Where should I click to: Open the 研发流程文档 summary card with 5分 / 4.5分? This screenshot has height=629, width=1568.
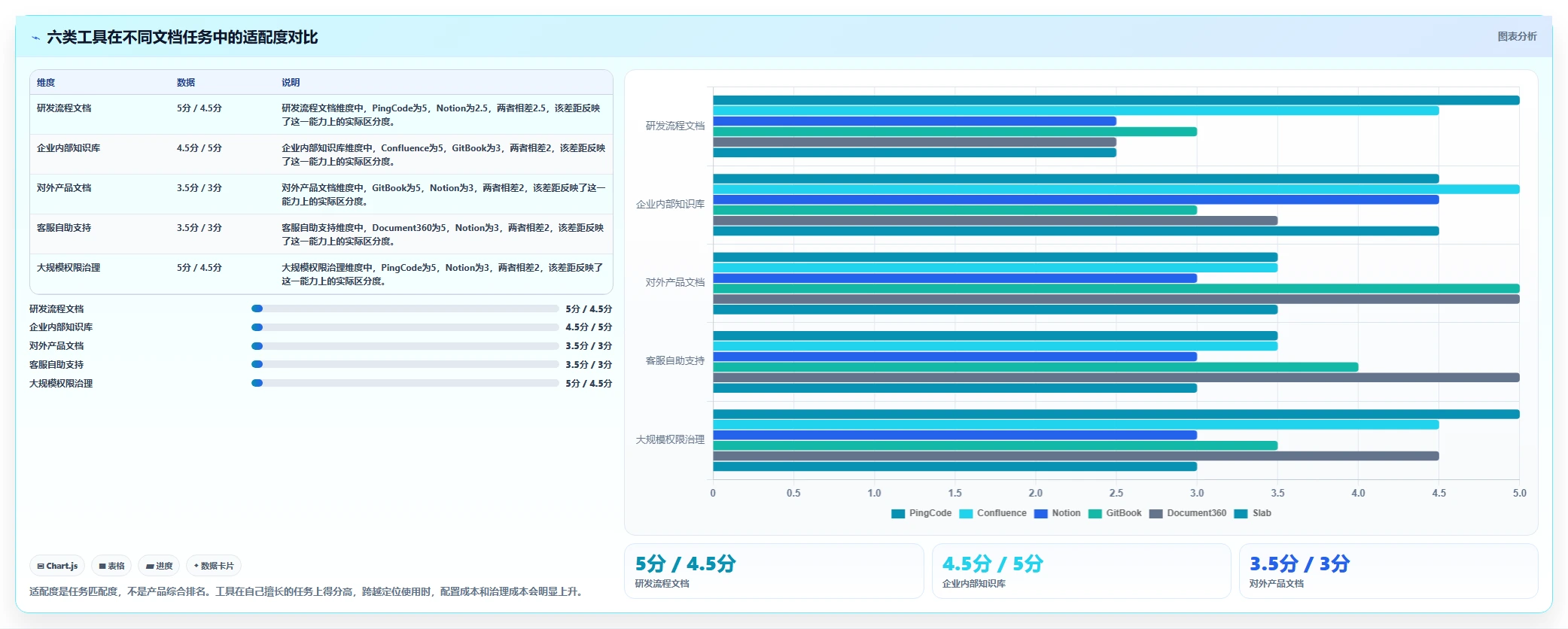774,571
